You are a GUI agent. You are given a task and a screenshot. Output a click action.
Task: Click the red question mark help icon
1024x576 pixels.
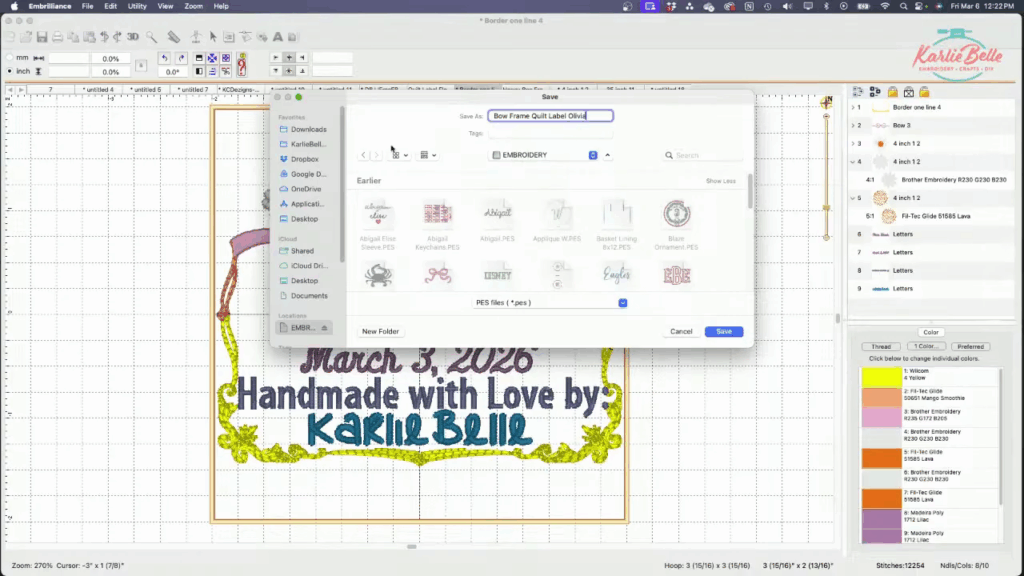[242, 65]
